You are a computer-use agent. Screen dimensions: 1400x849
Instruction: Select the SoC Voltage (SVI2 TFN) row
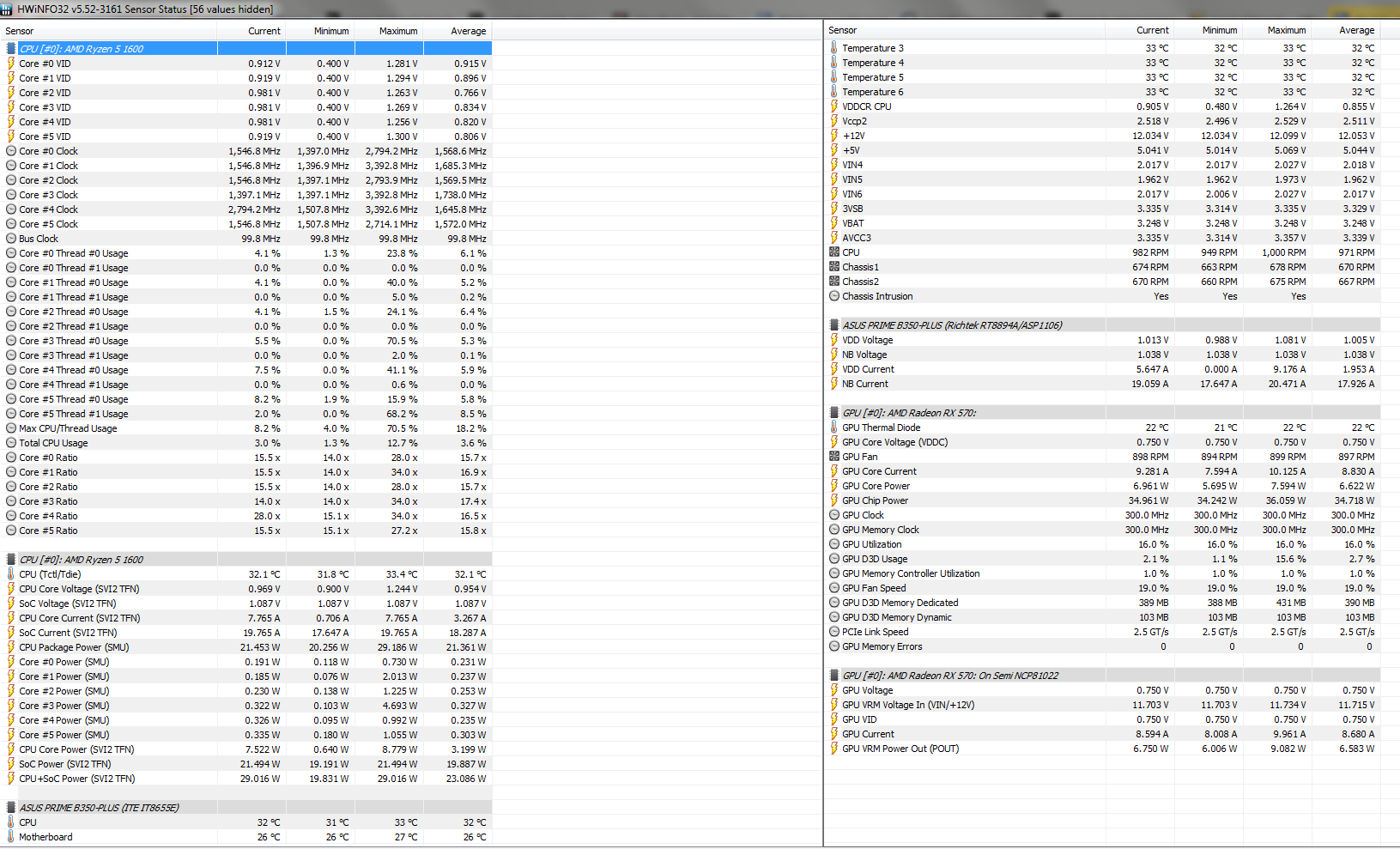[247, 603]
